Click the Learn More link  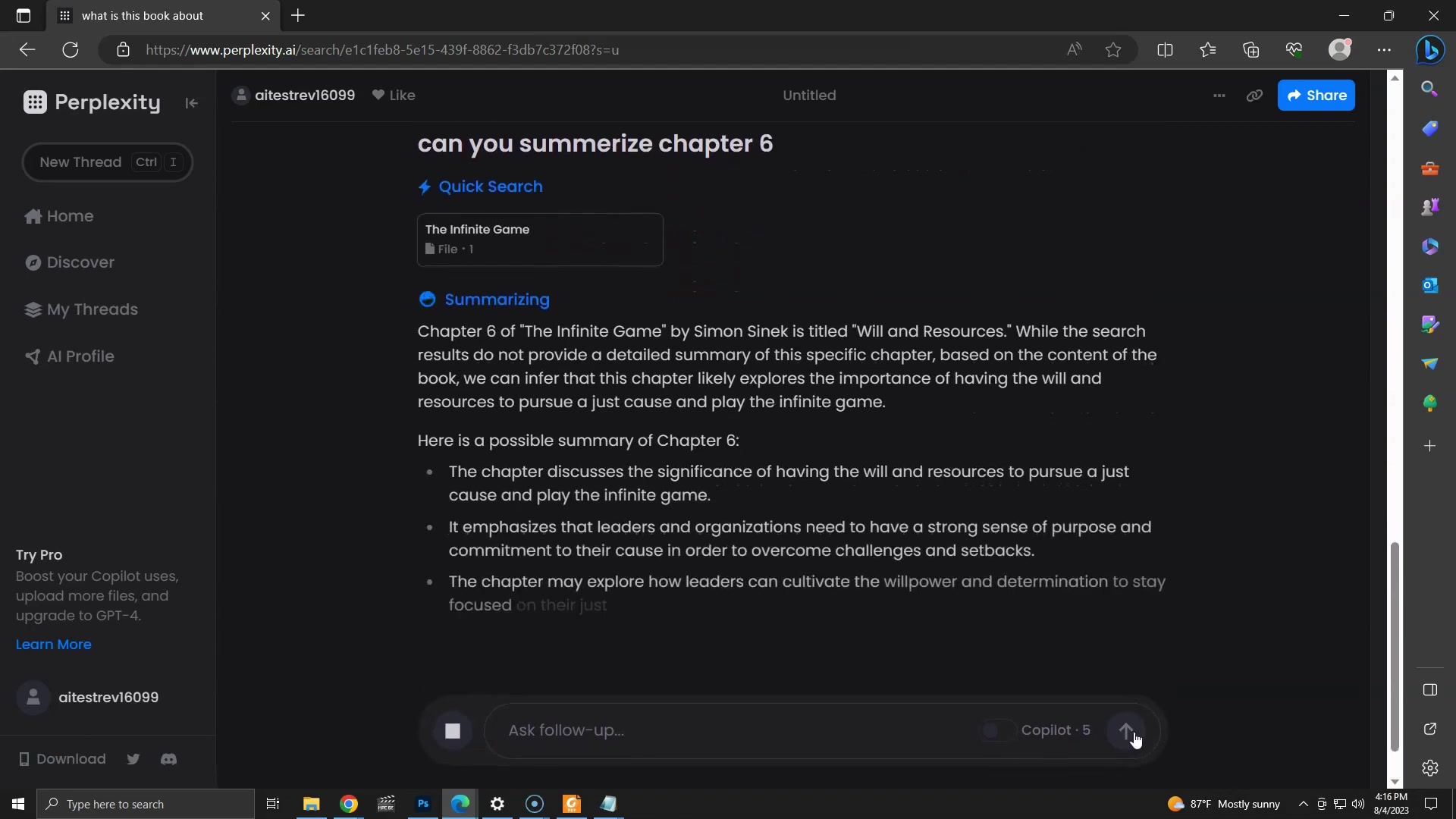[53, 645]
